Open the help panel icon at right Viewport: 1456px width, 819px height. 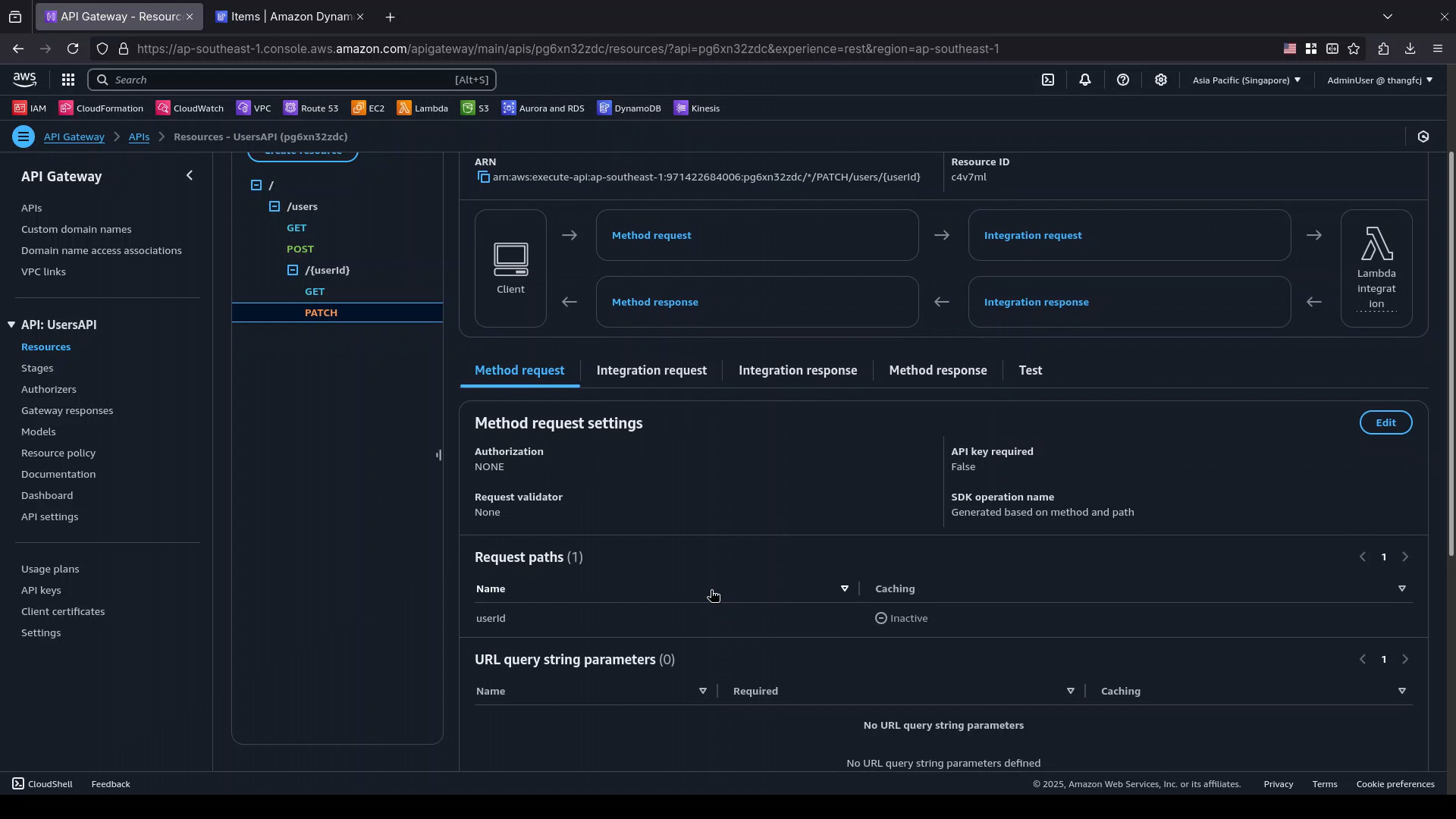click(x=1423, y=136)
